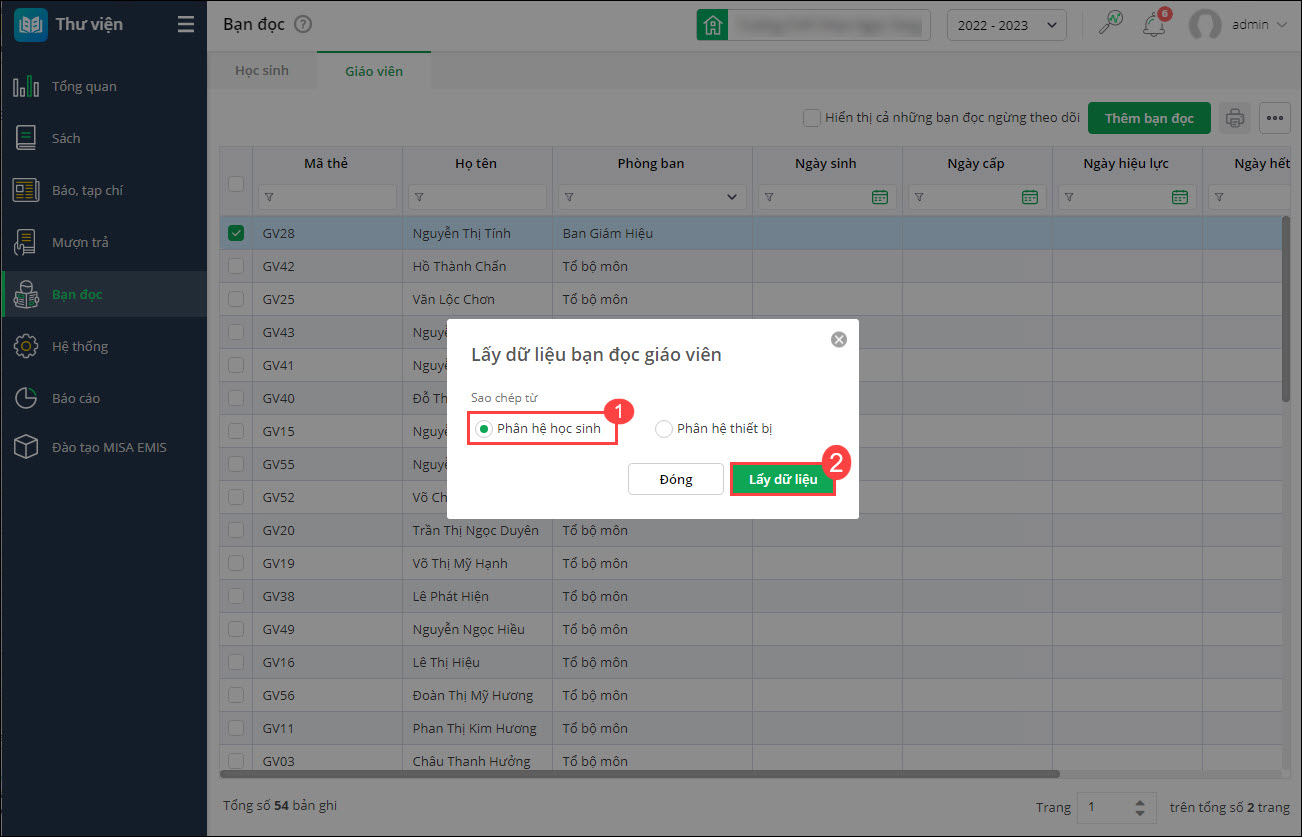Screen dimensions: 1302x837
Task: Click the Thư viện book logo
Action: [30, 25]
